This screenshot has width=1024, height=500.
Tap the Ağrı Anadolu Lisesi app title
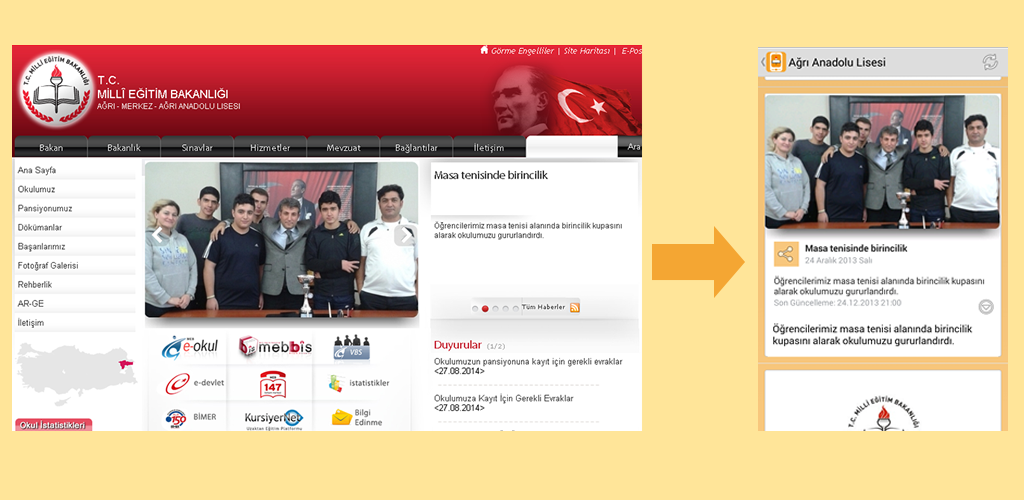tap(837, 63)
